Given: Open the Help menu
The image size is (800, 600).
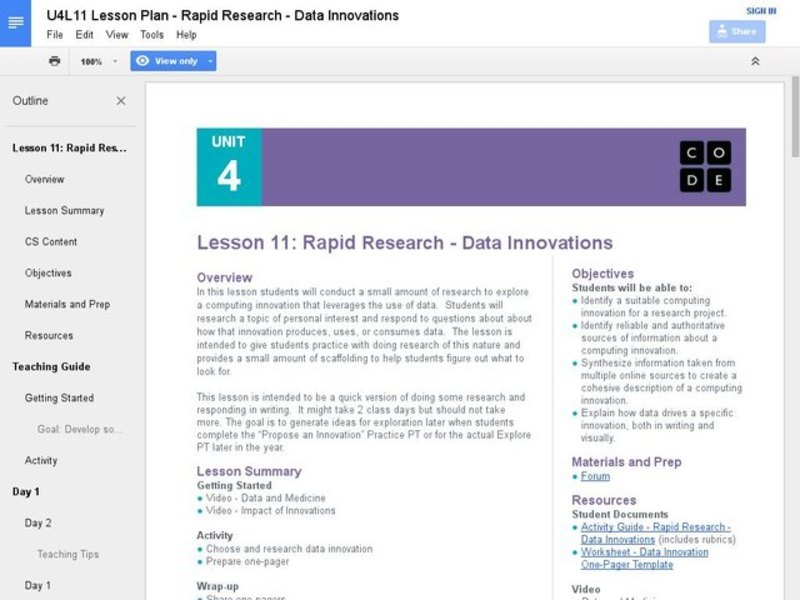Looking at the screenshot, I should click(185, 33).
